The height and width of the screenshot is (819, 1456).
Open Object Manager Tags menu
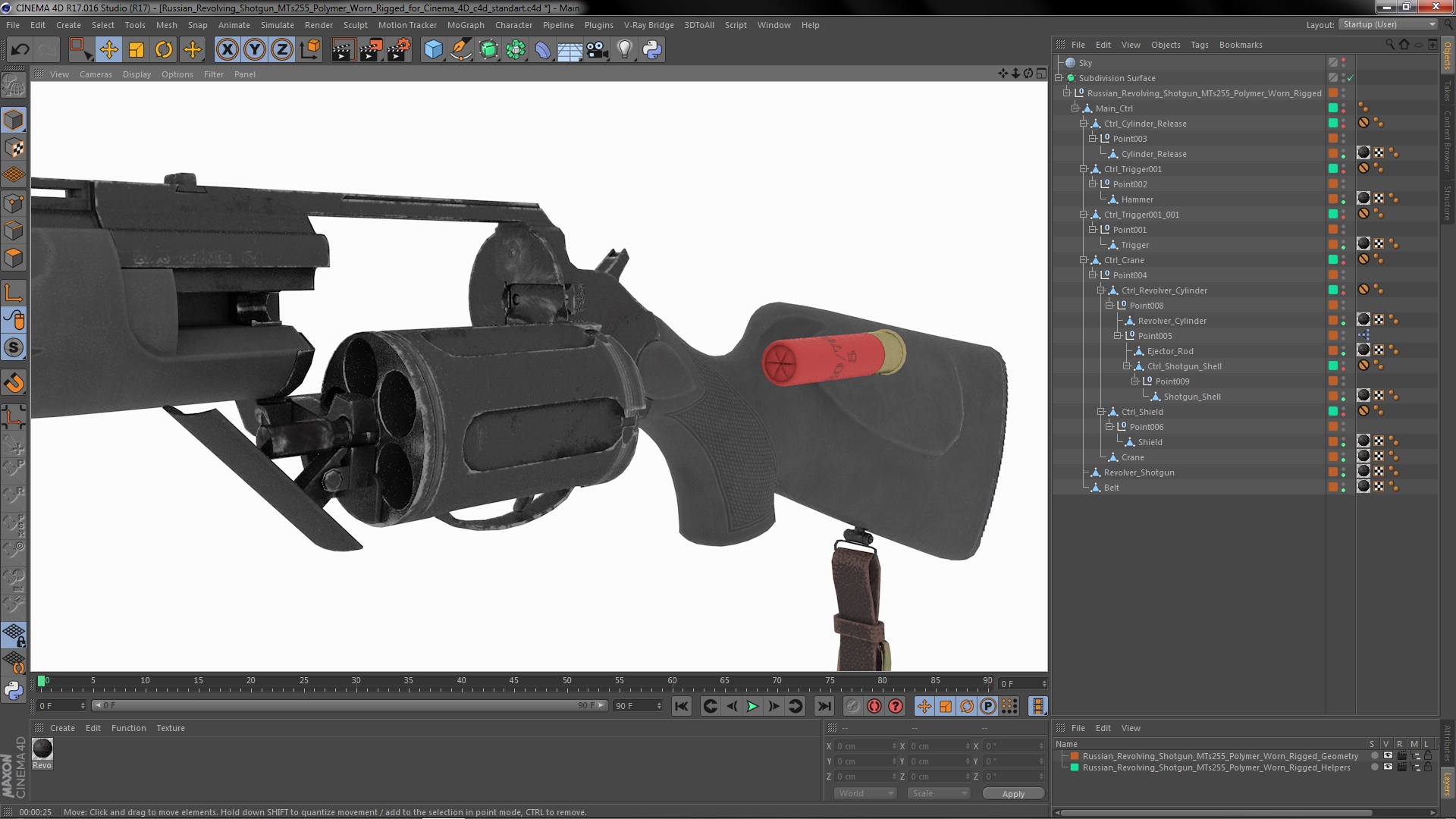coord(1200,45)
